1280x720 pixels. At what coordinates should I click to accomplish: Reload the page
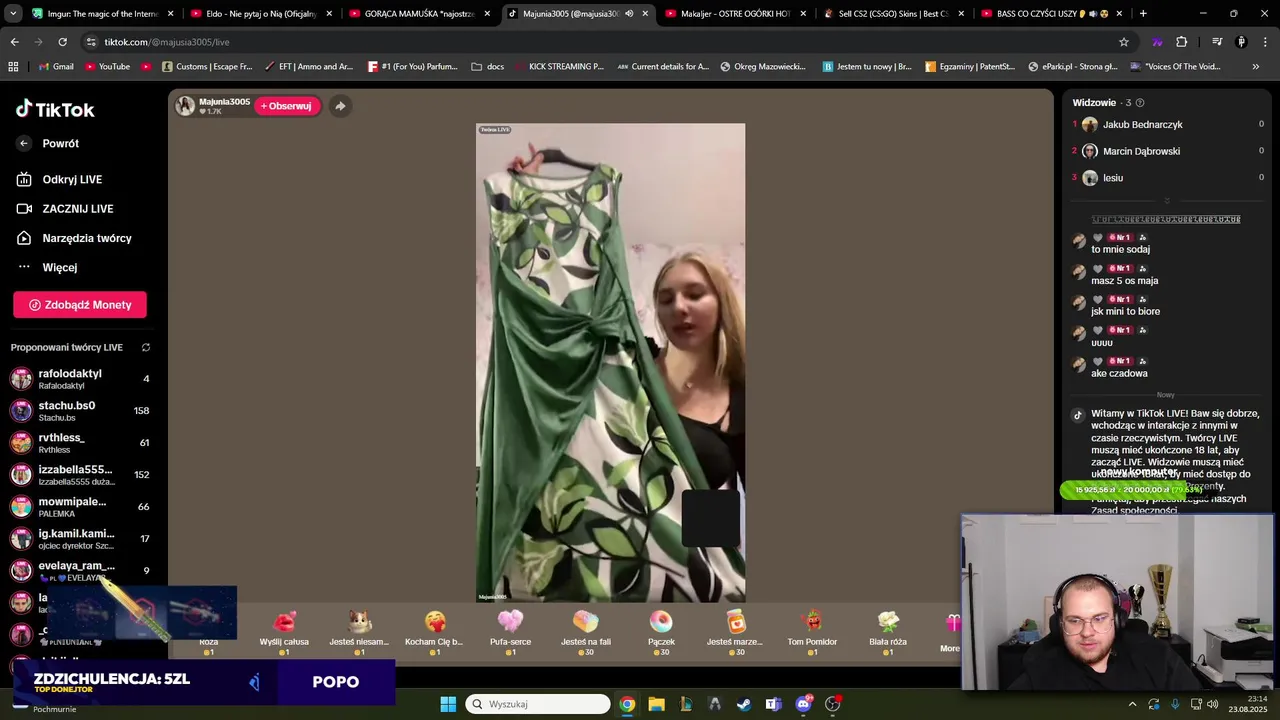click(x=62, y=42)
